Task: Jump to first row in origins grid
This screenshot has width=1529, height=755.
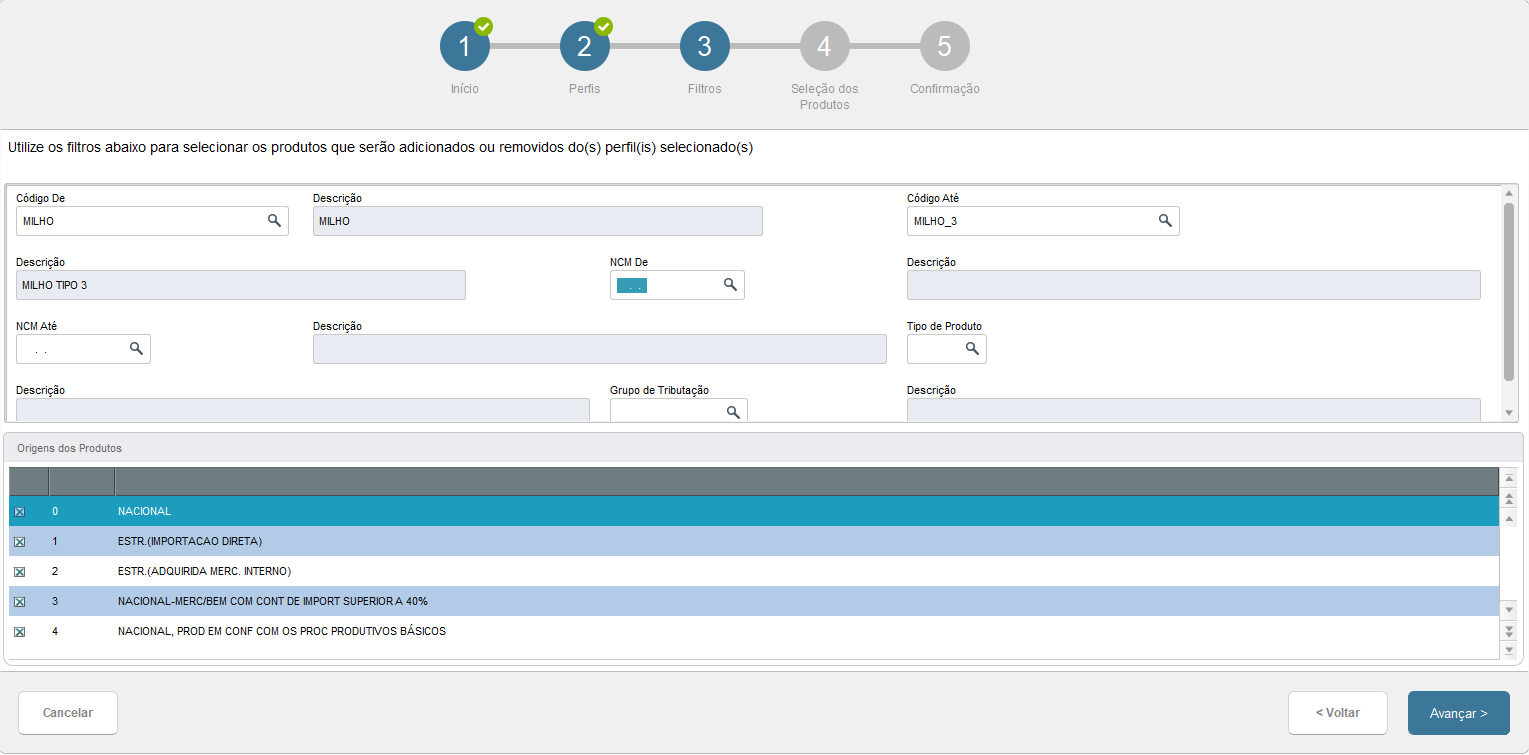Action: tap(1510, 479)
